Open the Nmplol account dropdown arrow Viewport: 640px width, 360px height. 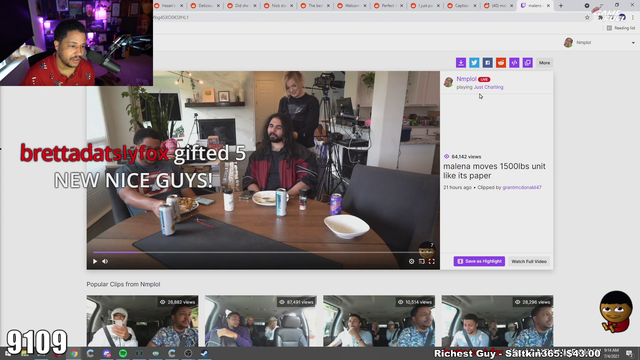coord(633,42)
